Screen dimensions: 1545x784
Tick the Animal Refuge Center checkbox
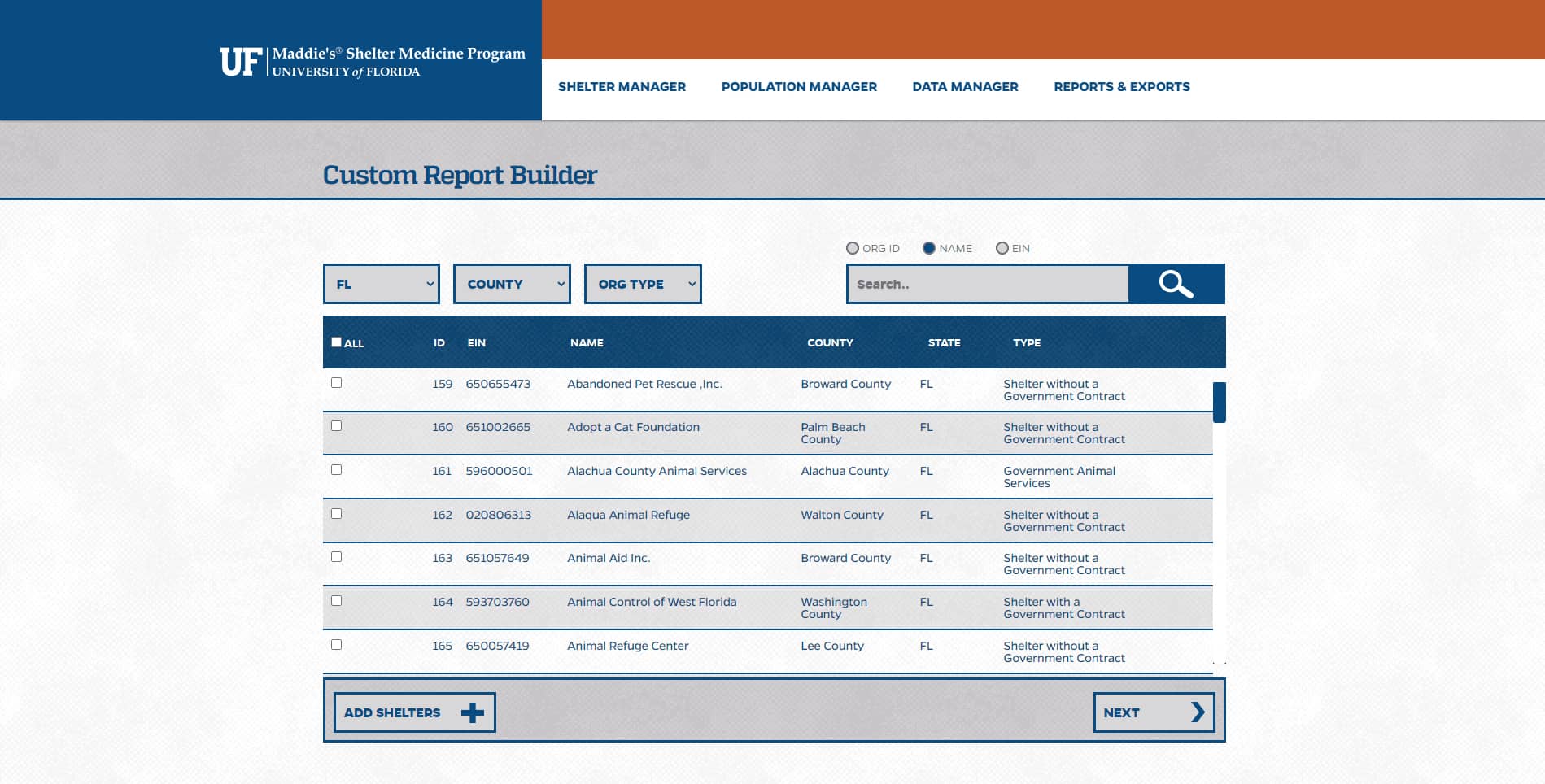tap(336, 644)
